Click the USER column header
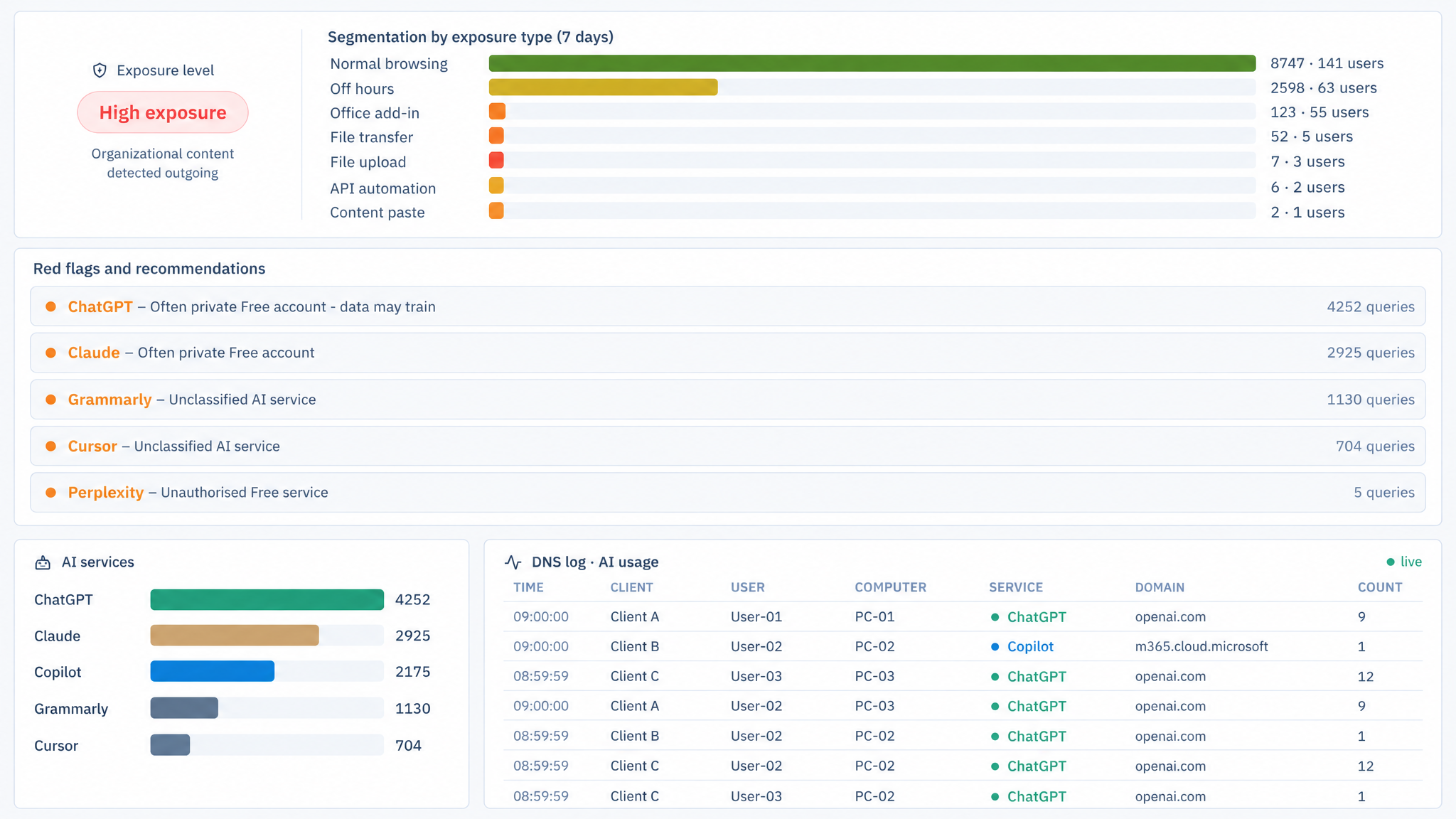Viewport: 1456px width, 819px height. [x=748, y=587]
